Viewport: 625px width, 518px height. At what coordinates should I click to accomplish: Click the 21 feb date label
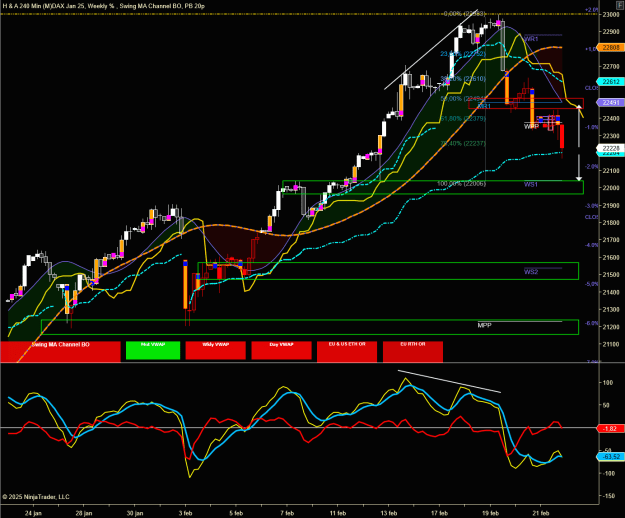pos(541,513)
